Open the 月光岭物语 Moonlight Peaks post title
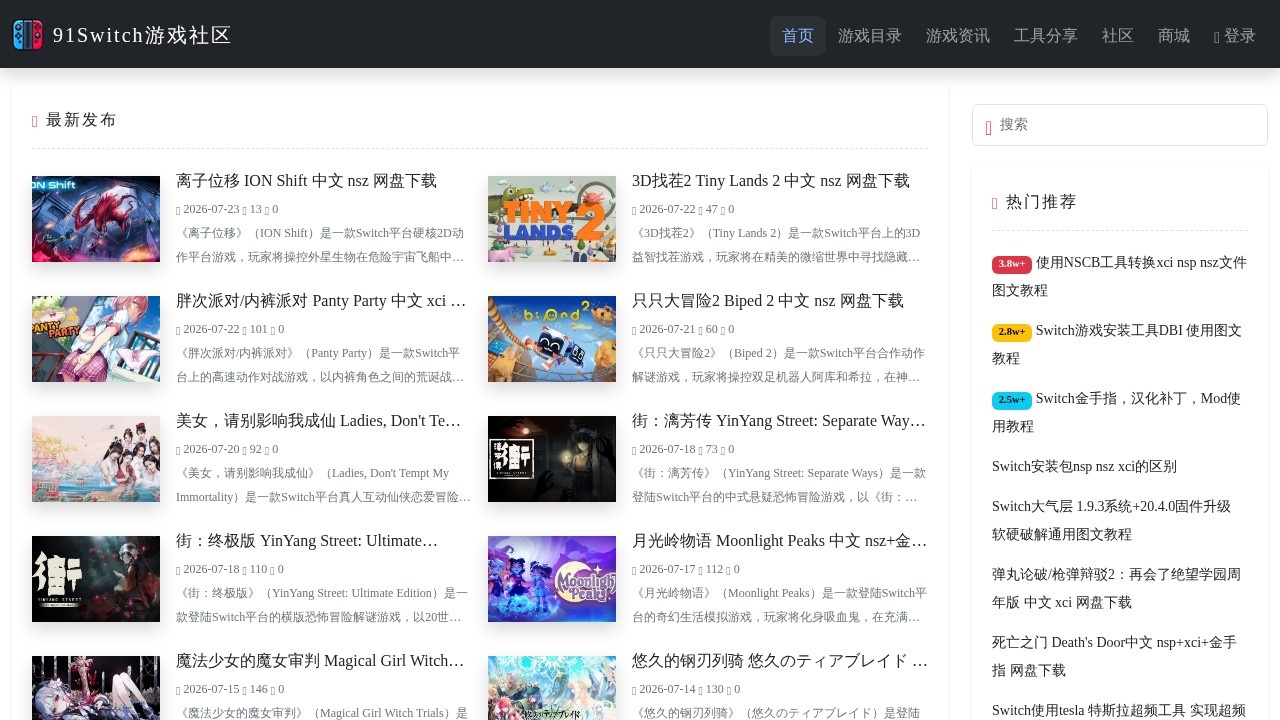The height and width of the screenshot is (720, 1280). [780, 541]
